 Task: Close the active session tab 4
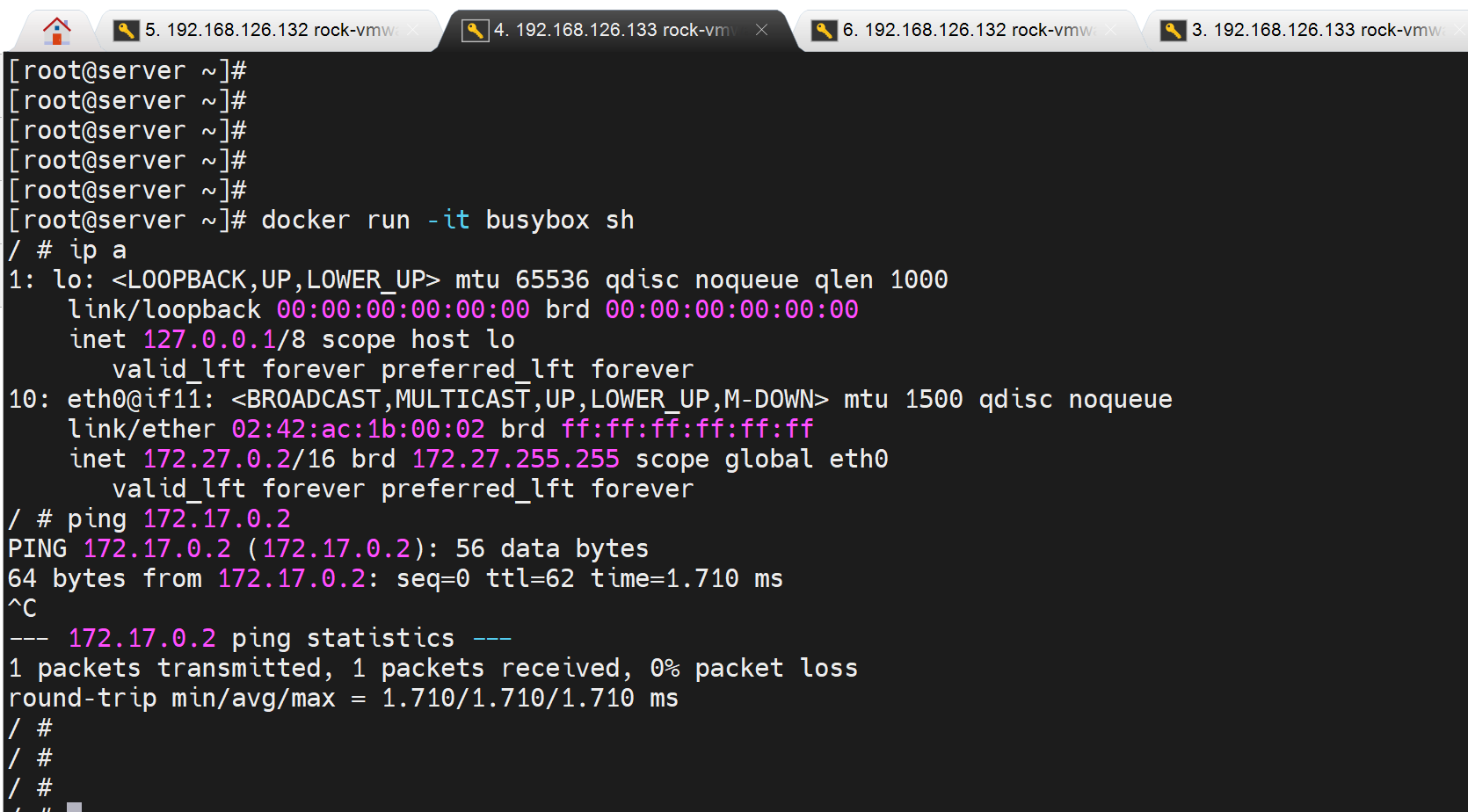coord(762,30)
